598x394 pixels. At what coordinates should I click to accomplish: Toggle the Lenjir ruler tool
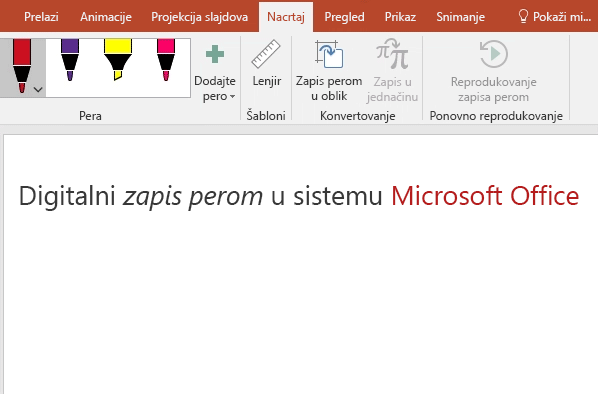click(266, 64)
